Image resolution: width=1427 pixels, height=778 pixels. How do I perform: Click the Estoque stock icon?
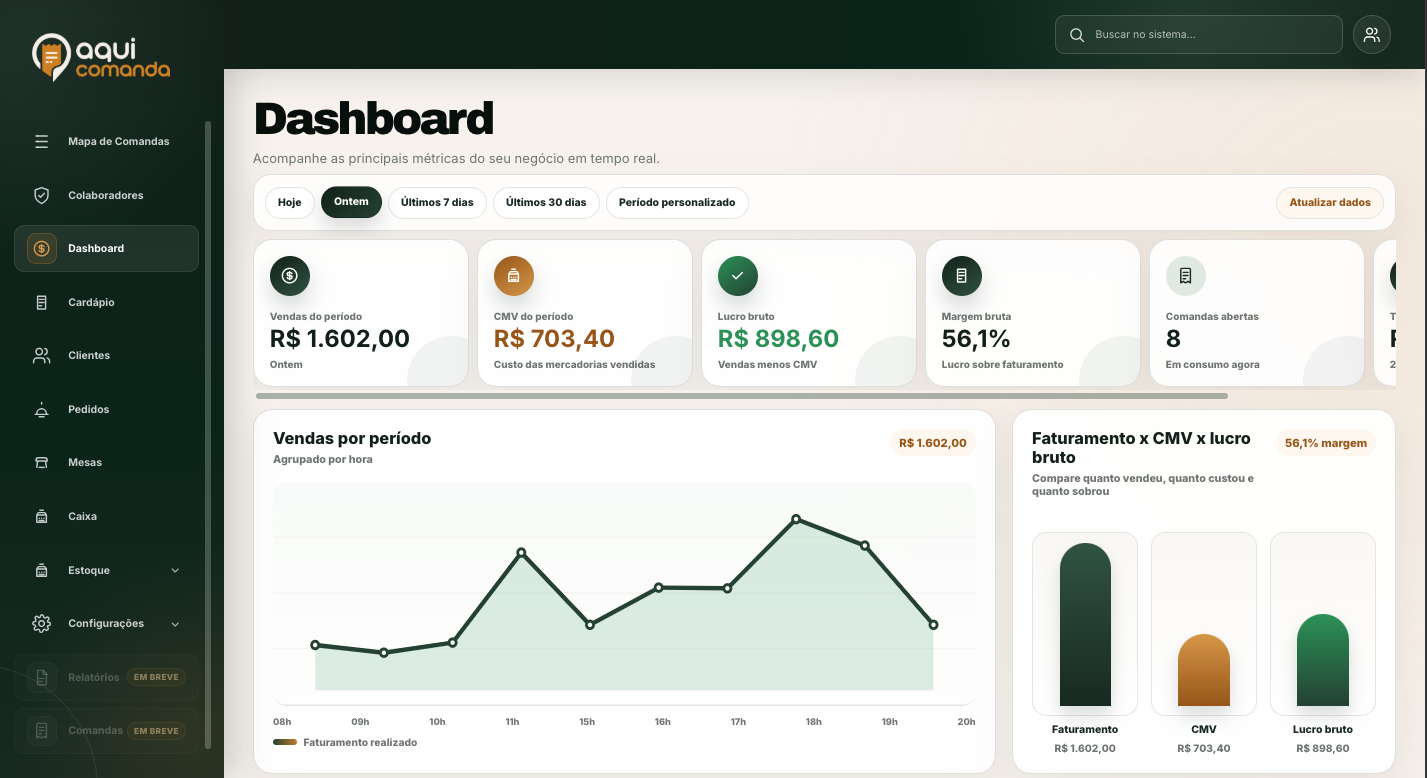[x=41, y=570]
